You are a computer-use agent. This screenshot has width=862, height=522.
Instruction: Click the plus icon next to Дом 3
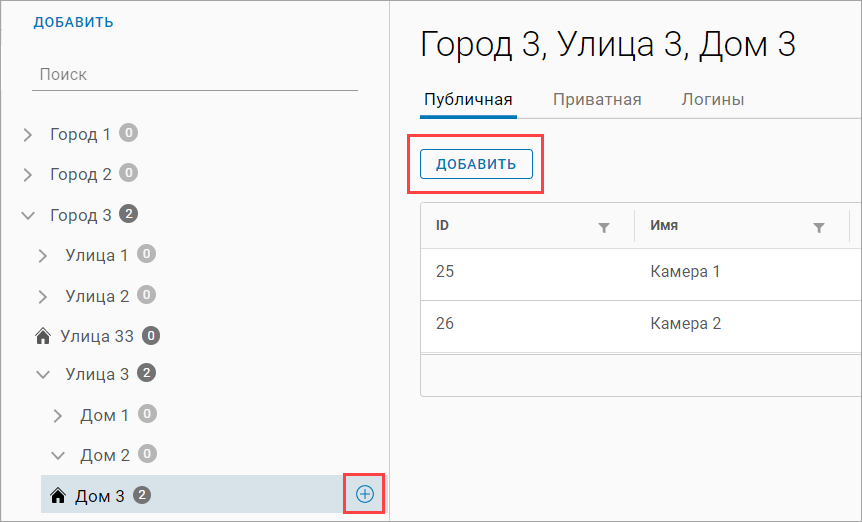(x=364, y=494)
